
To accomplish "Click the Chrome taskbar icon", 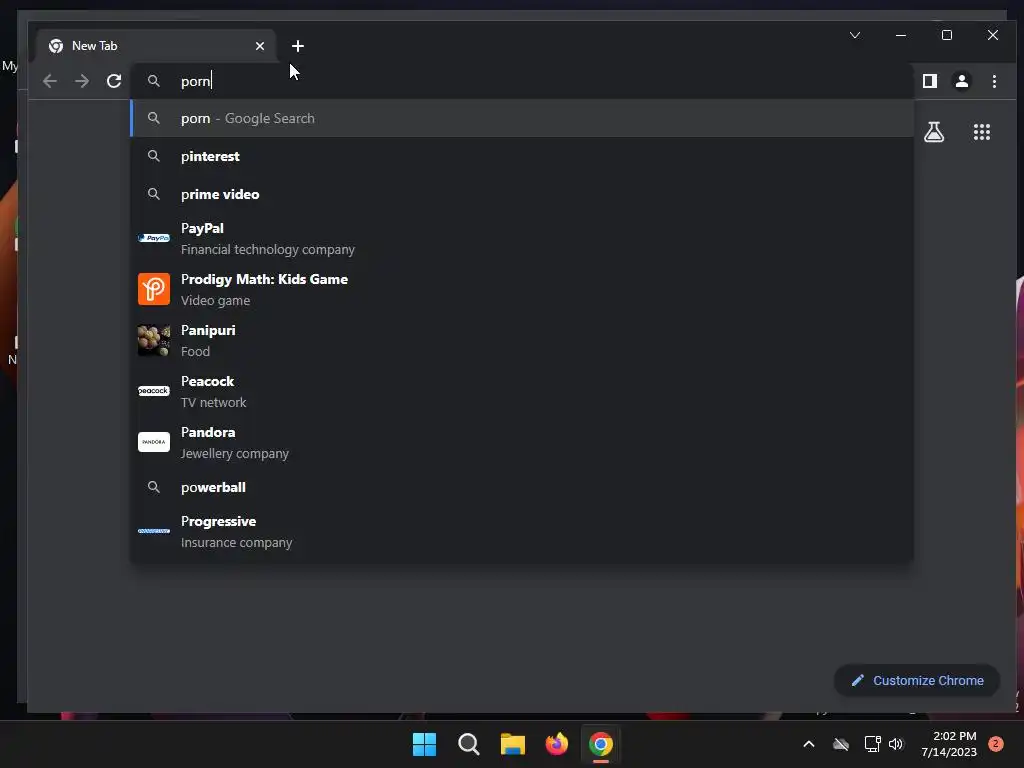I will (601, 744).
